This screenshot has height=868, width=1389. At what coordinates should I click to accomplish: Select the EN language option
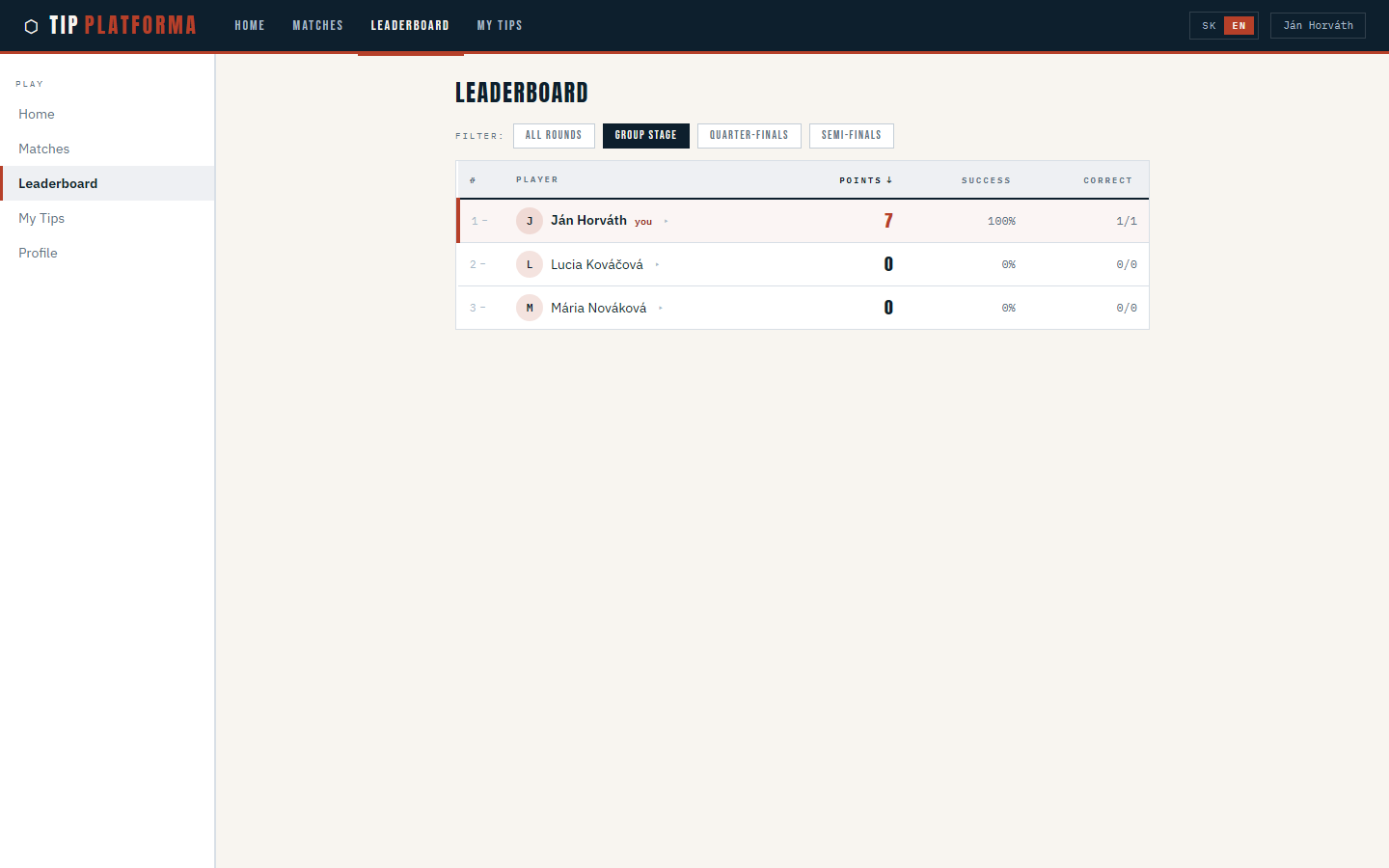[1239, 26]
